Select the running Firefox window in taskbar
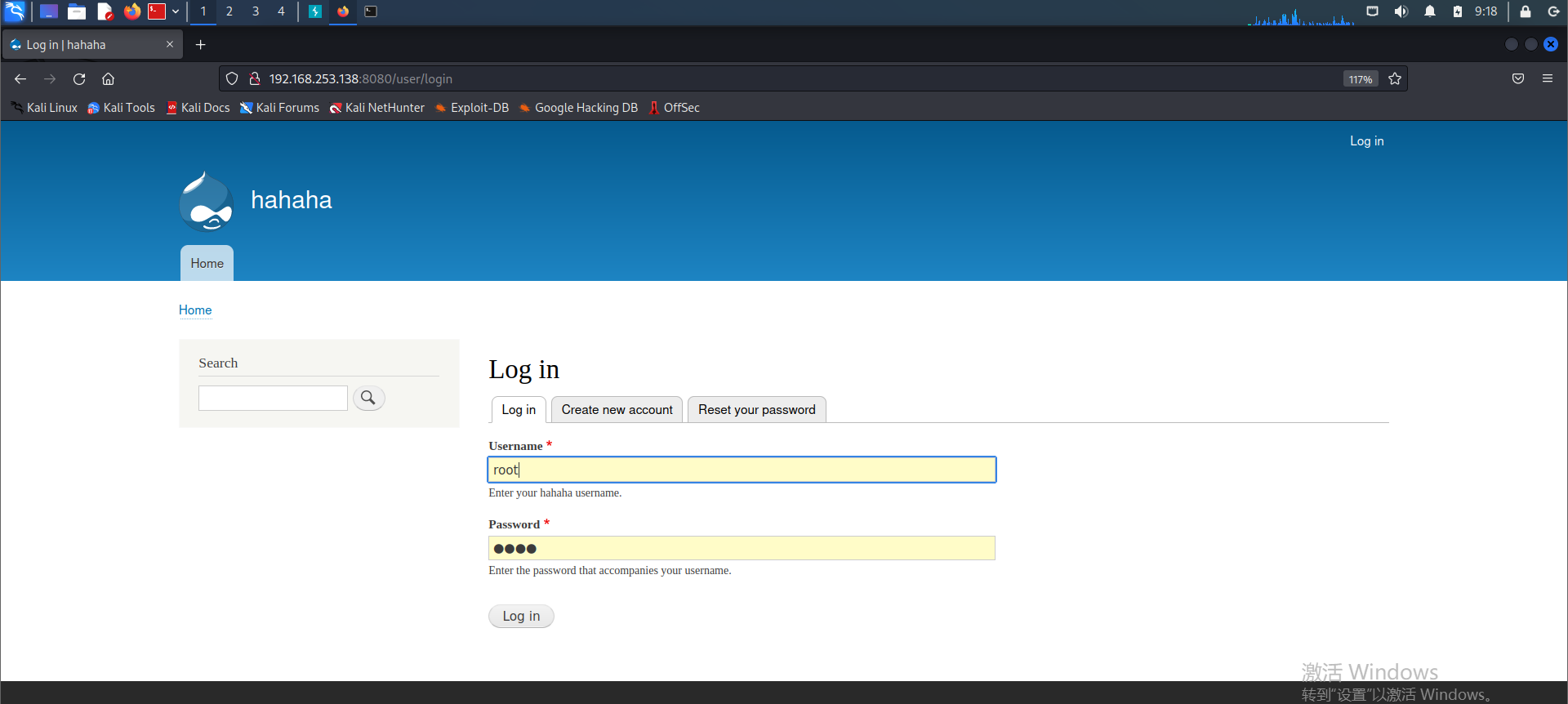Screen dimensions: 1568x704 point(343,11)
